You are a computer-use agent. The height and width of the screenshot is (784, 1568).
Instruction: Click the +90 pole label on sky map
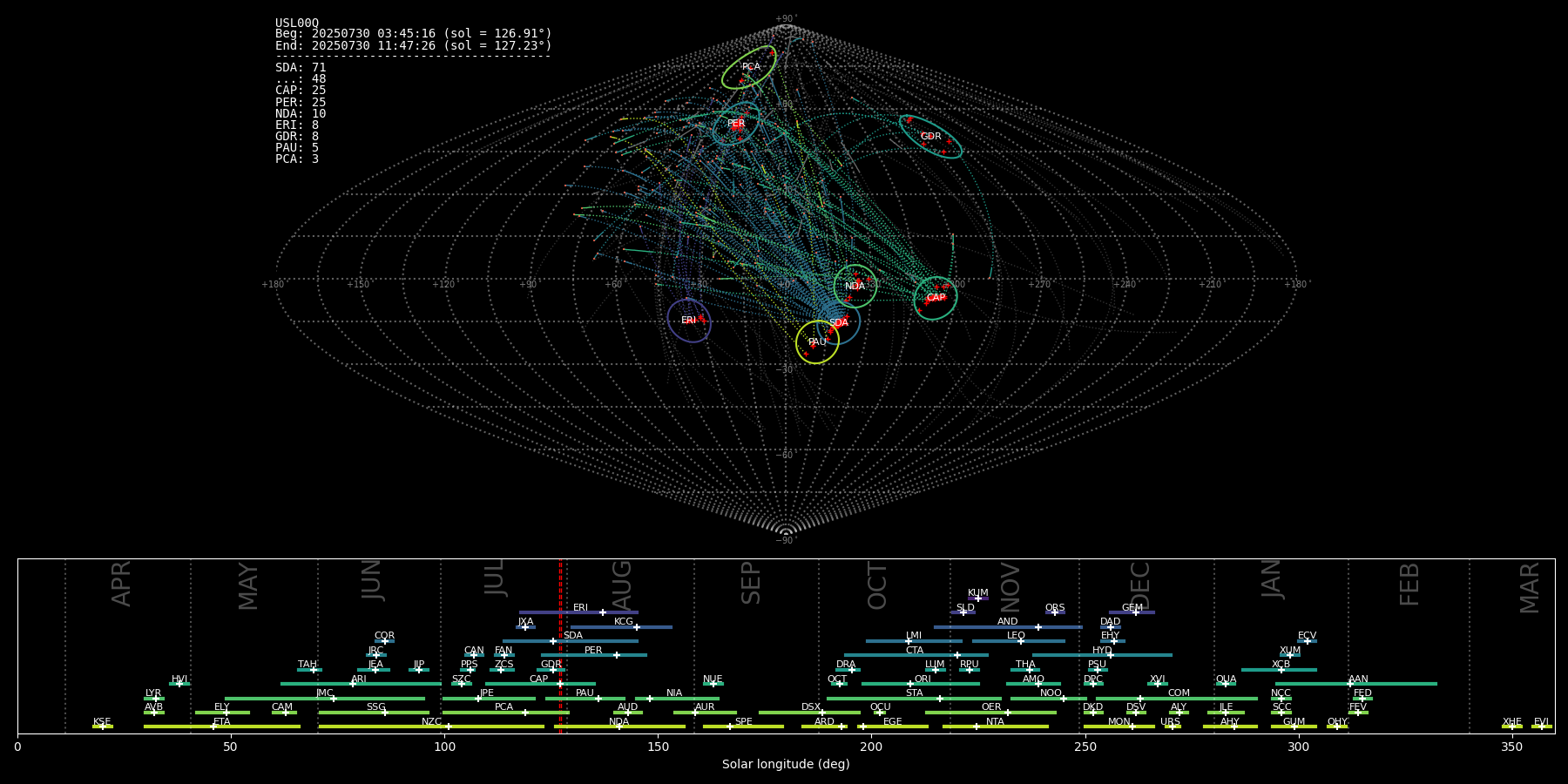point(786,19)
